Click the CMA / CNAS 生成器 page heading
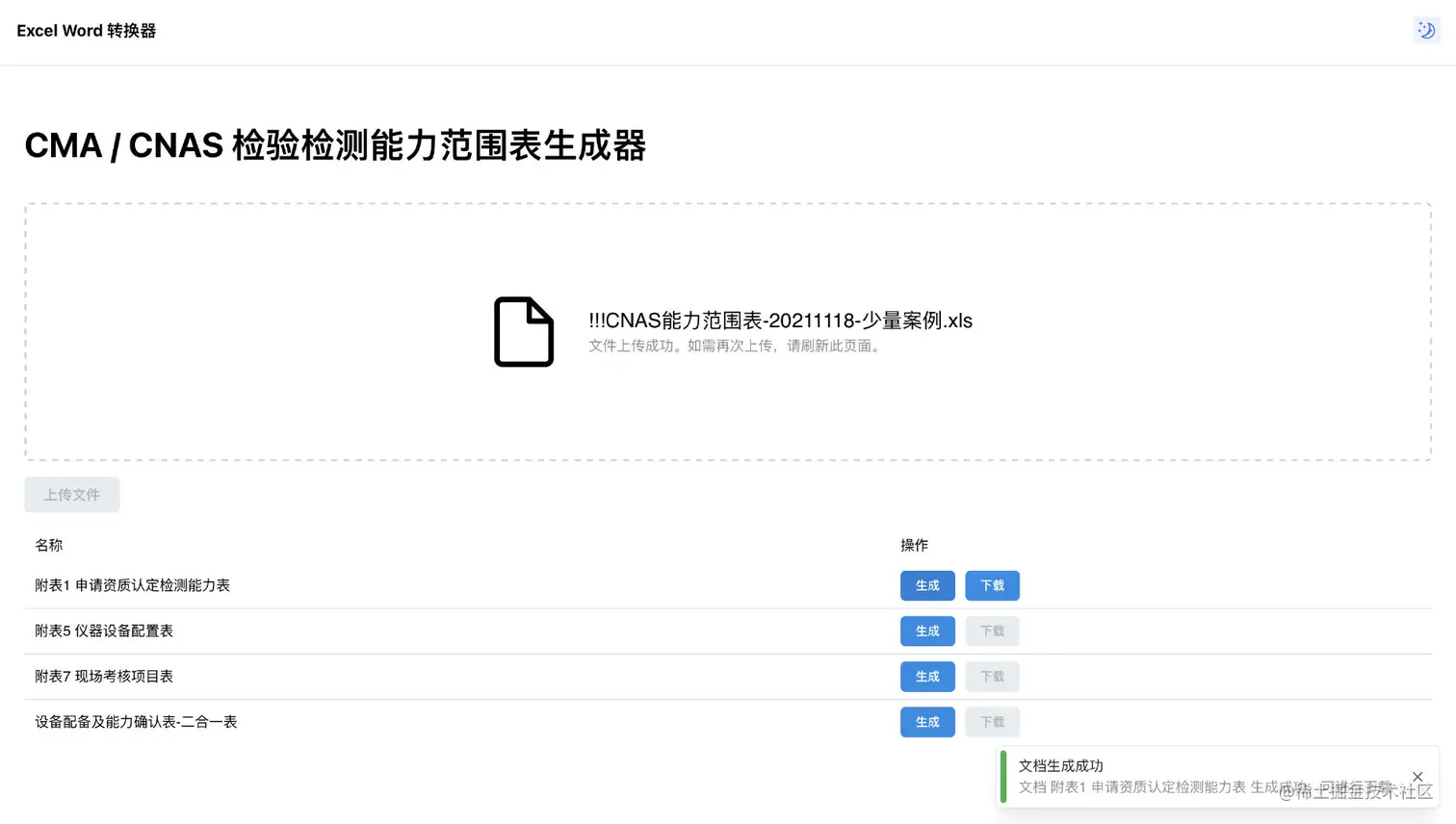The image size is (1456, 824). pos(336,145)
